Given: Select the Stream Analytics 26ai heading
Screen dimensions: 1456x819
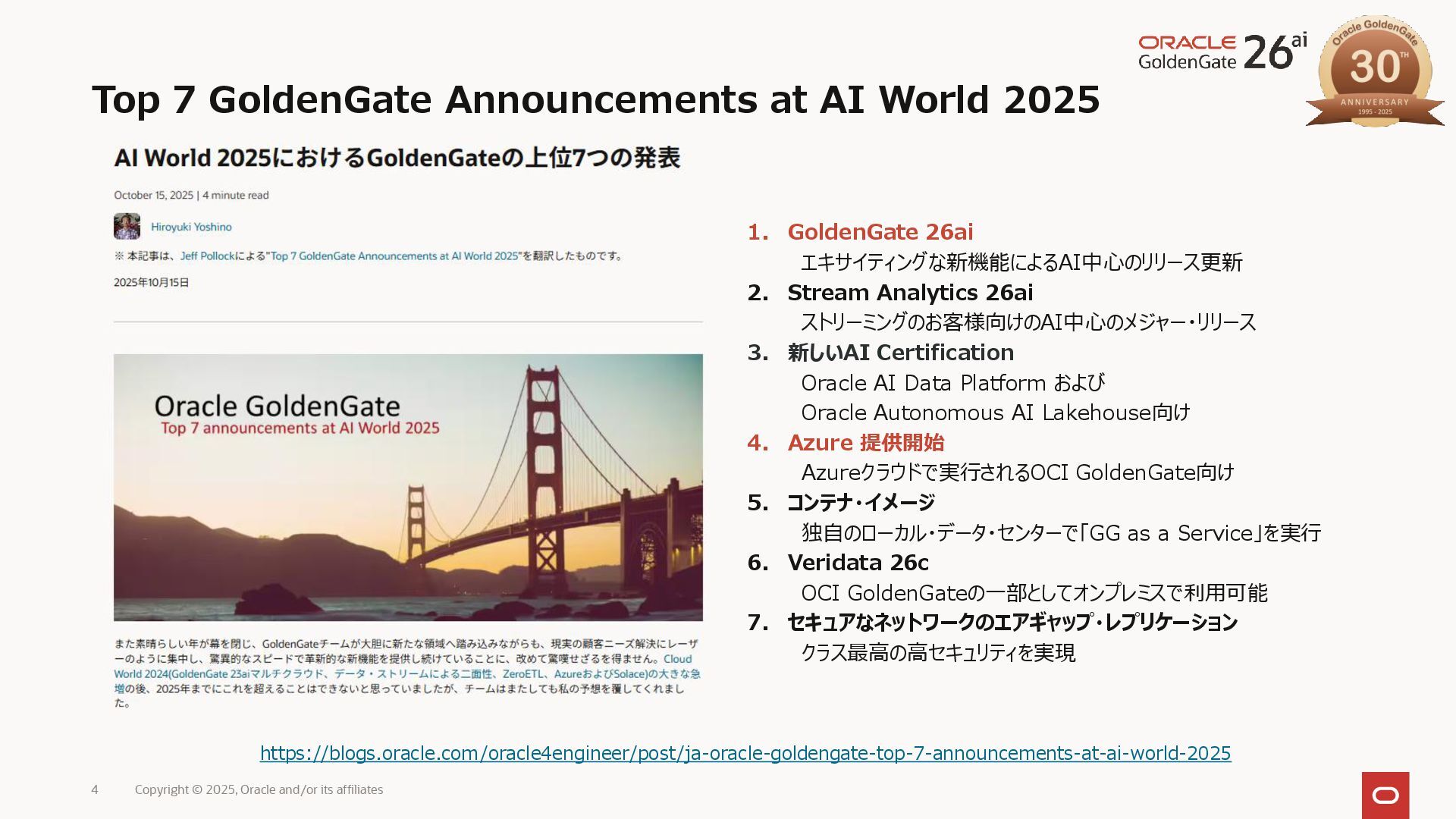Looking at the screenshot, I should 909,293.
